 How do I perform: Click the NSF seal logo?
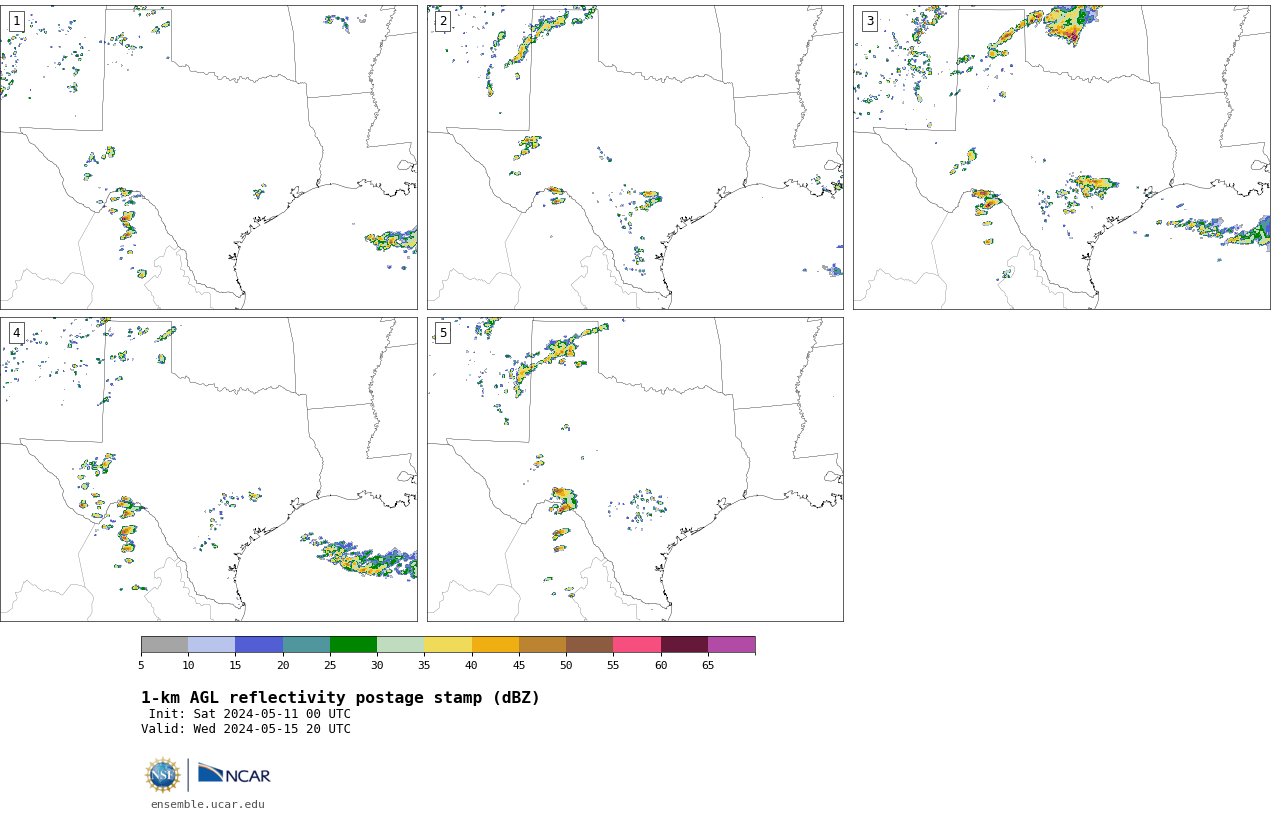click(163, 775)
